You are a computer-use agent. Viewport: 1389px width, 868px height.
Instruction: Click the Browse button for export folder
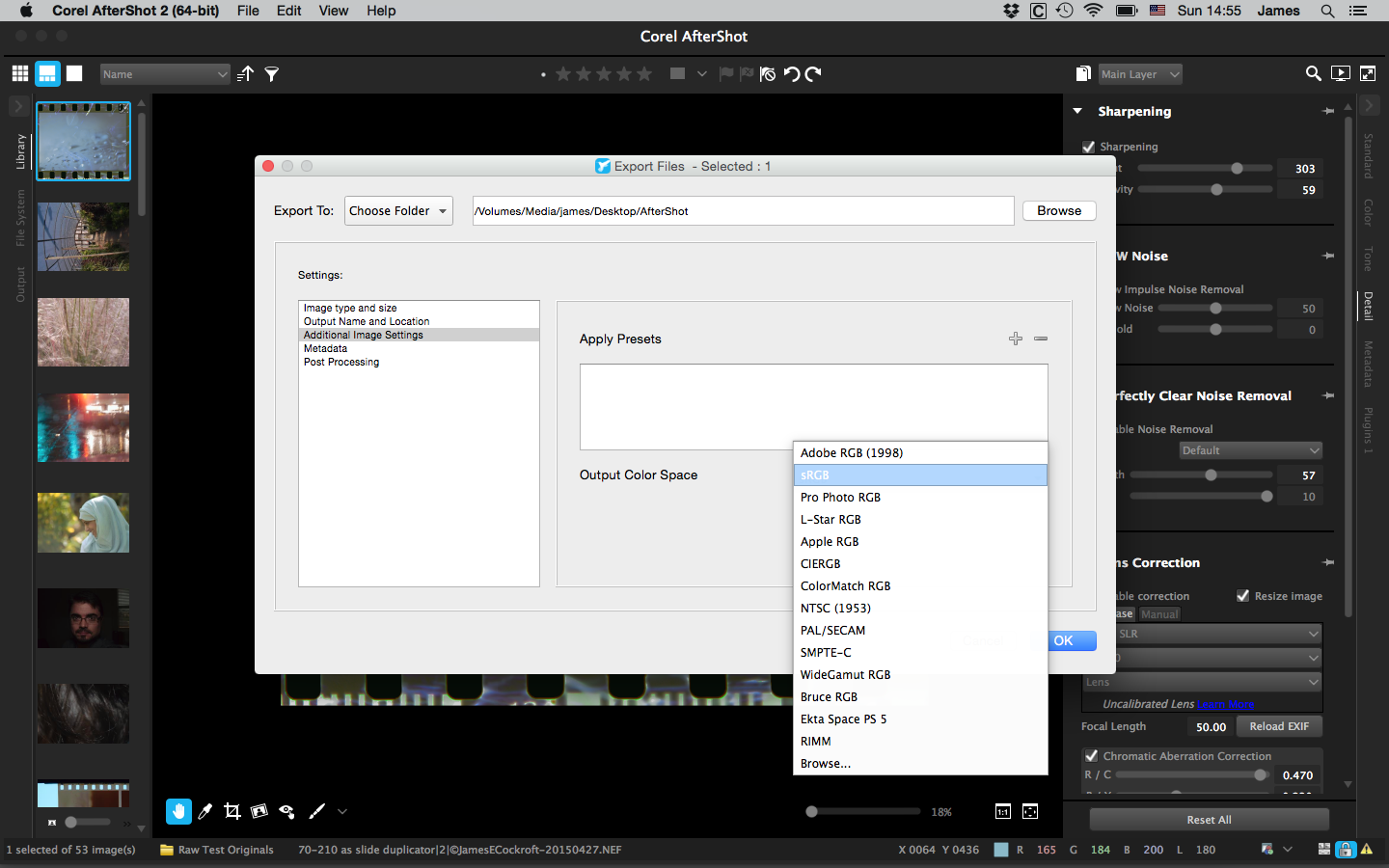1058,211
